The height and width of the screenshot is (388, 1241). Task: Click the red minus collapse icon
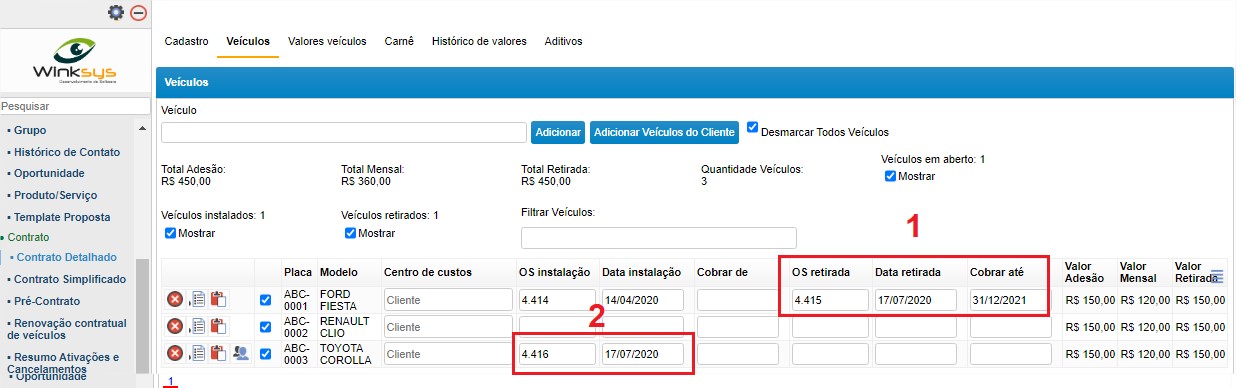[139, 13]
